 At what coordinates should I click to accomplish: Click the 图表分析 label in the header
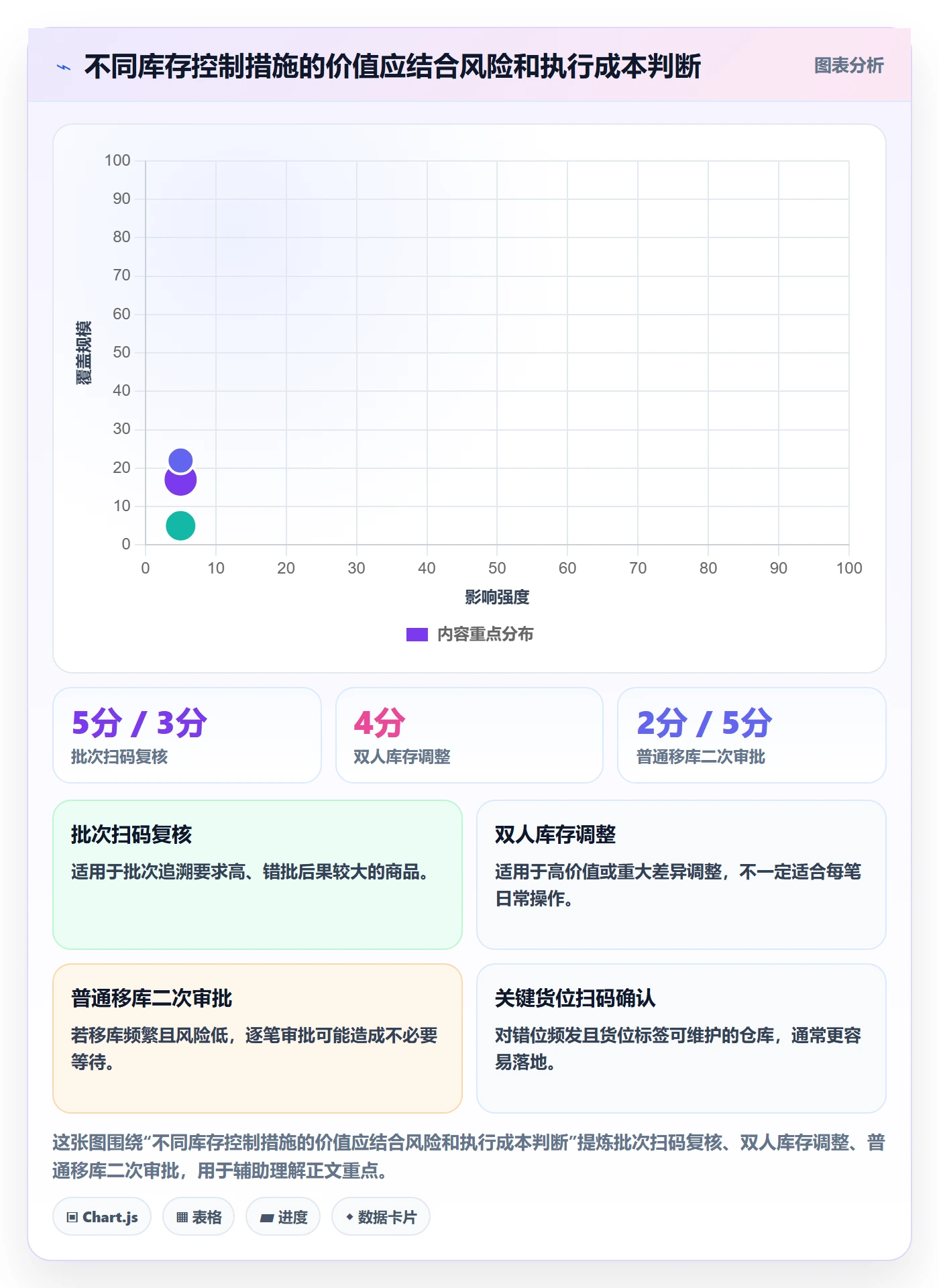click(x=848, y=66)
